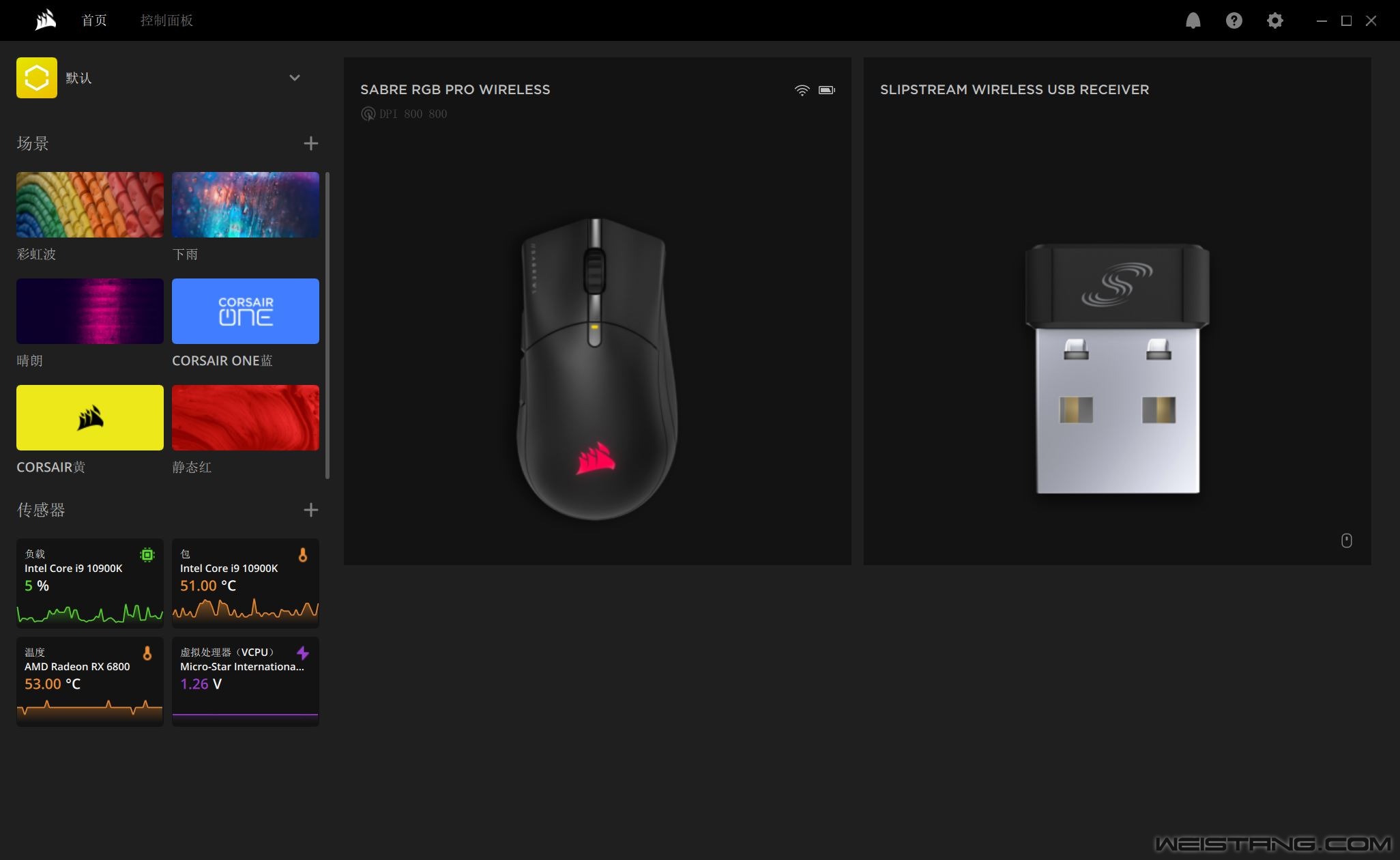Click the 默认 profile name
Viewport: 1400px width, 860px height.
(x=78, y=78)
